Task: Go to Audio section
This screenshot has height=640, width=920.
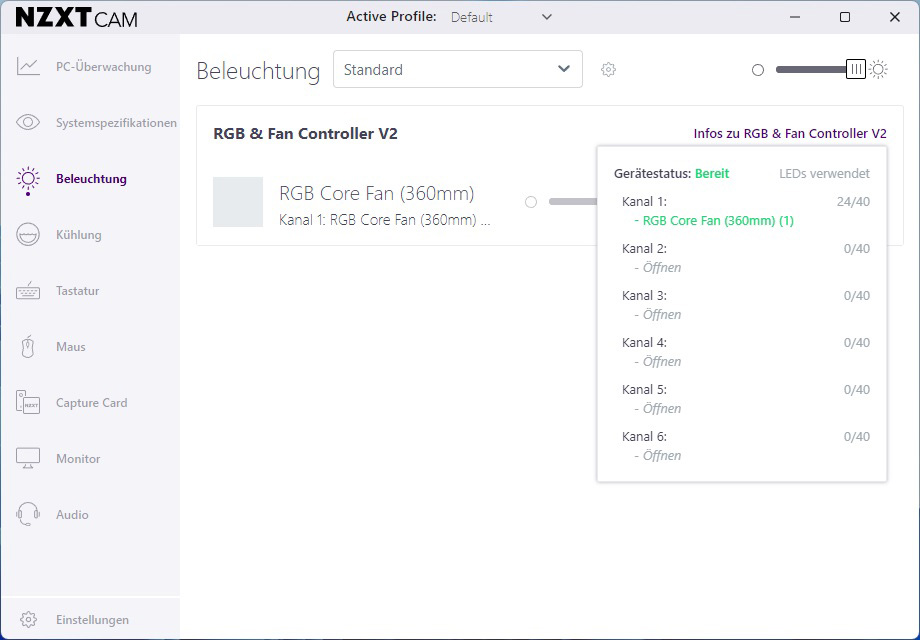Action: click(72, 515)
